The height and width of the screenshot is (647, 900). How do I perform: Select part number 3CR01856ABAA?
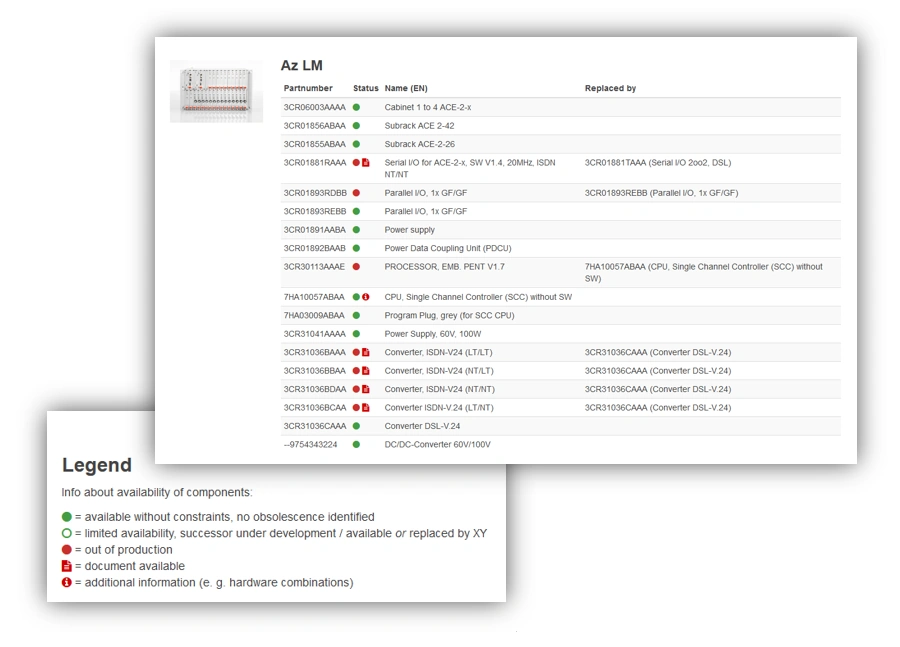tap(314, 126)
